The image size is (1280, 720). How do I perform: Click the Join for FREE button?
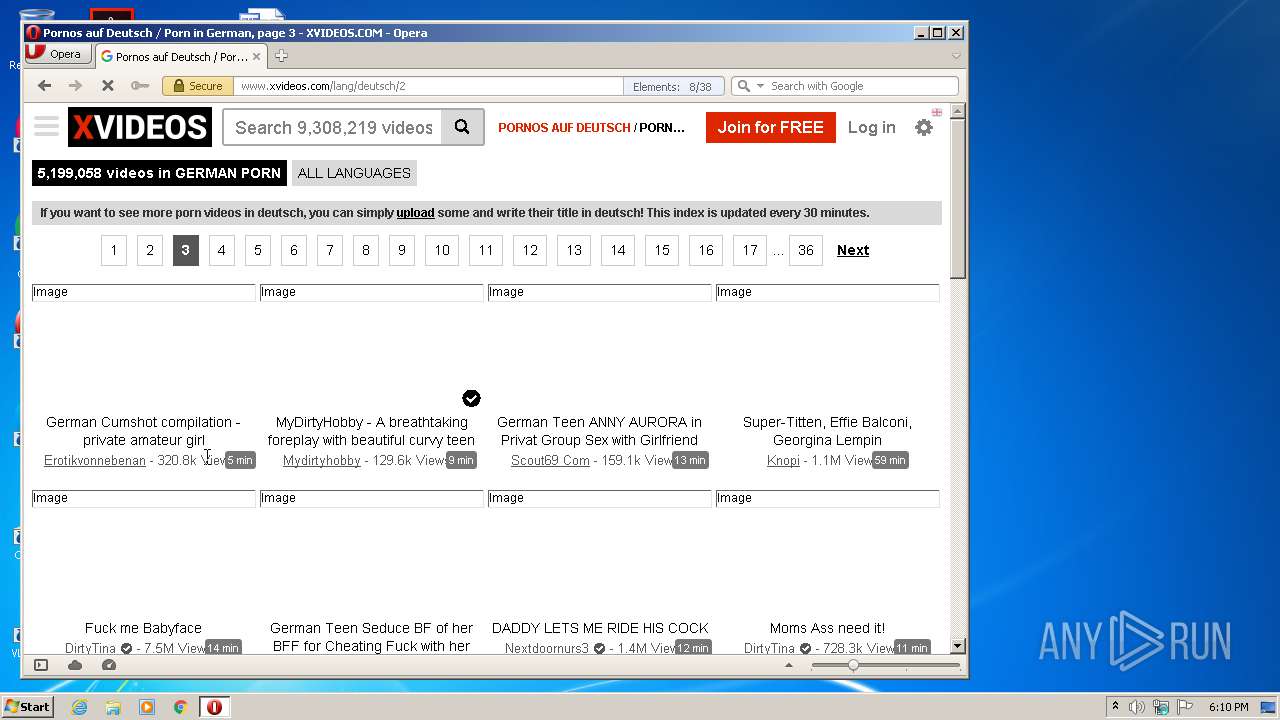pos(770,127)
